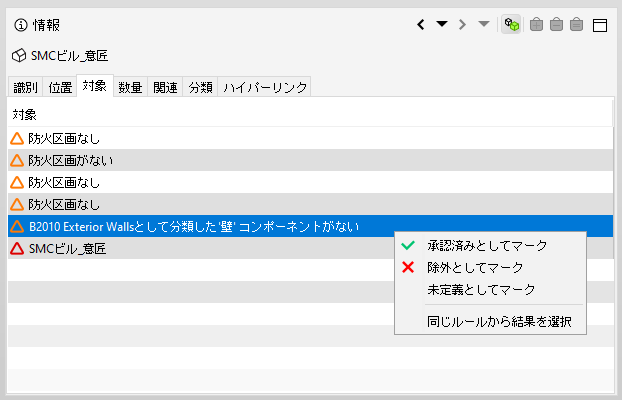The image size is (622, 400).
Task: Open the 数量 tab
Action: click(130, 87)
